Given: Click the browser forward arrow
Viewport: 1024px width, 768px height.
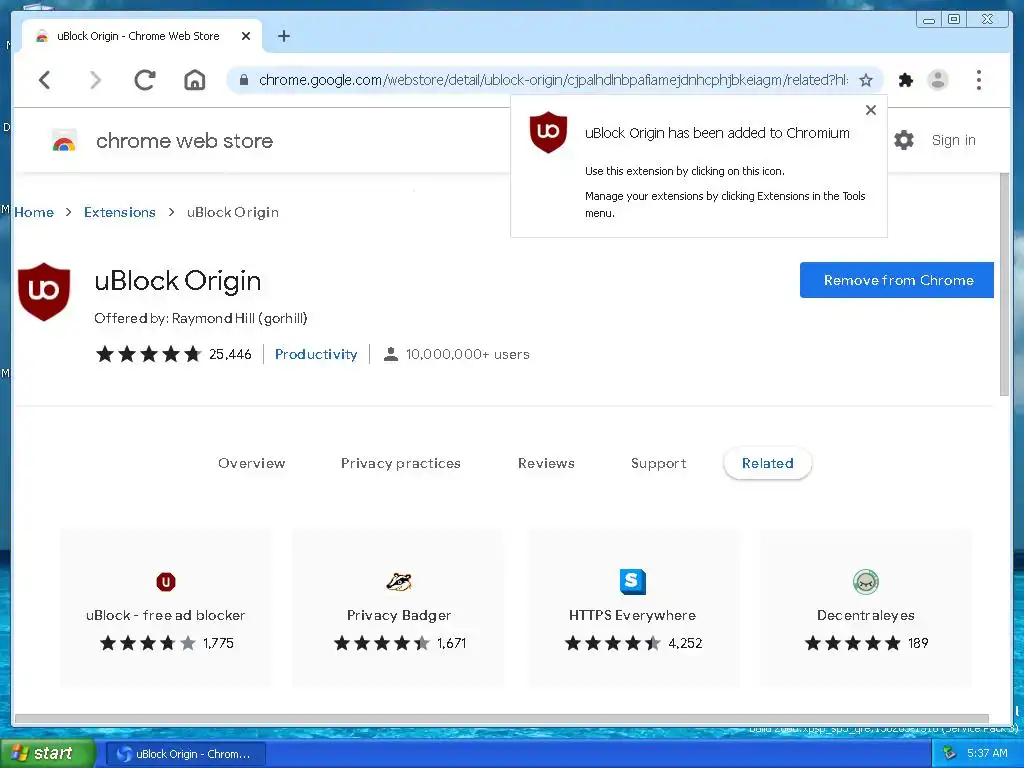Looking at the screenshot, I should (x=95, y=80).
